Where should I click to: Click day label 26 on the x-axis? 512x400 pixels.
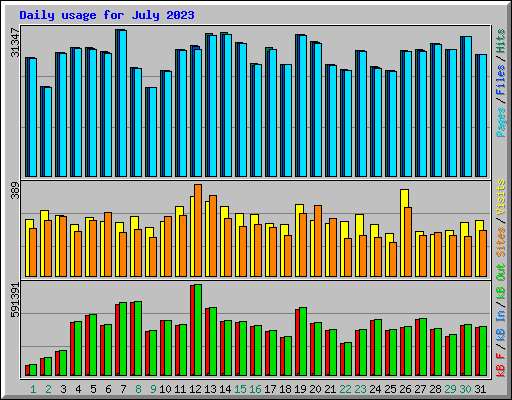405,389
